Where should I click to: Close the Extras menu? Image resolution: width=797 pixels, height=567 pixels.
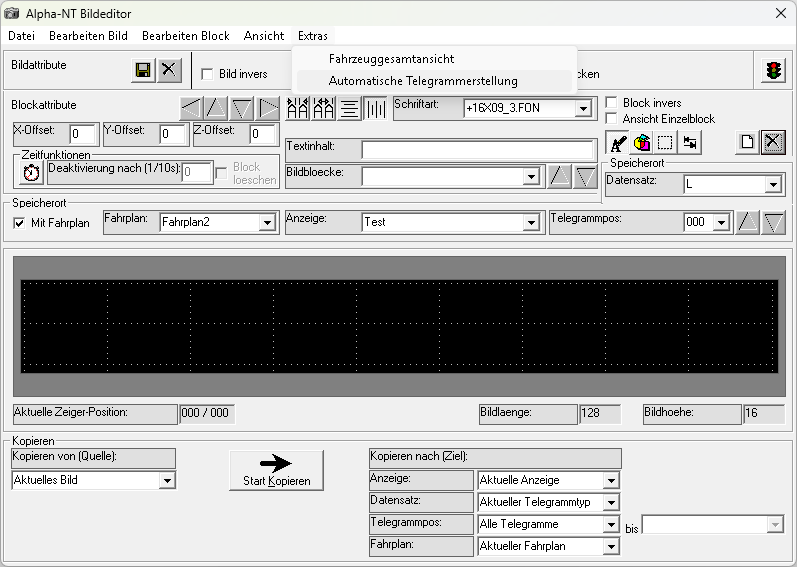click(313, 36)
